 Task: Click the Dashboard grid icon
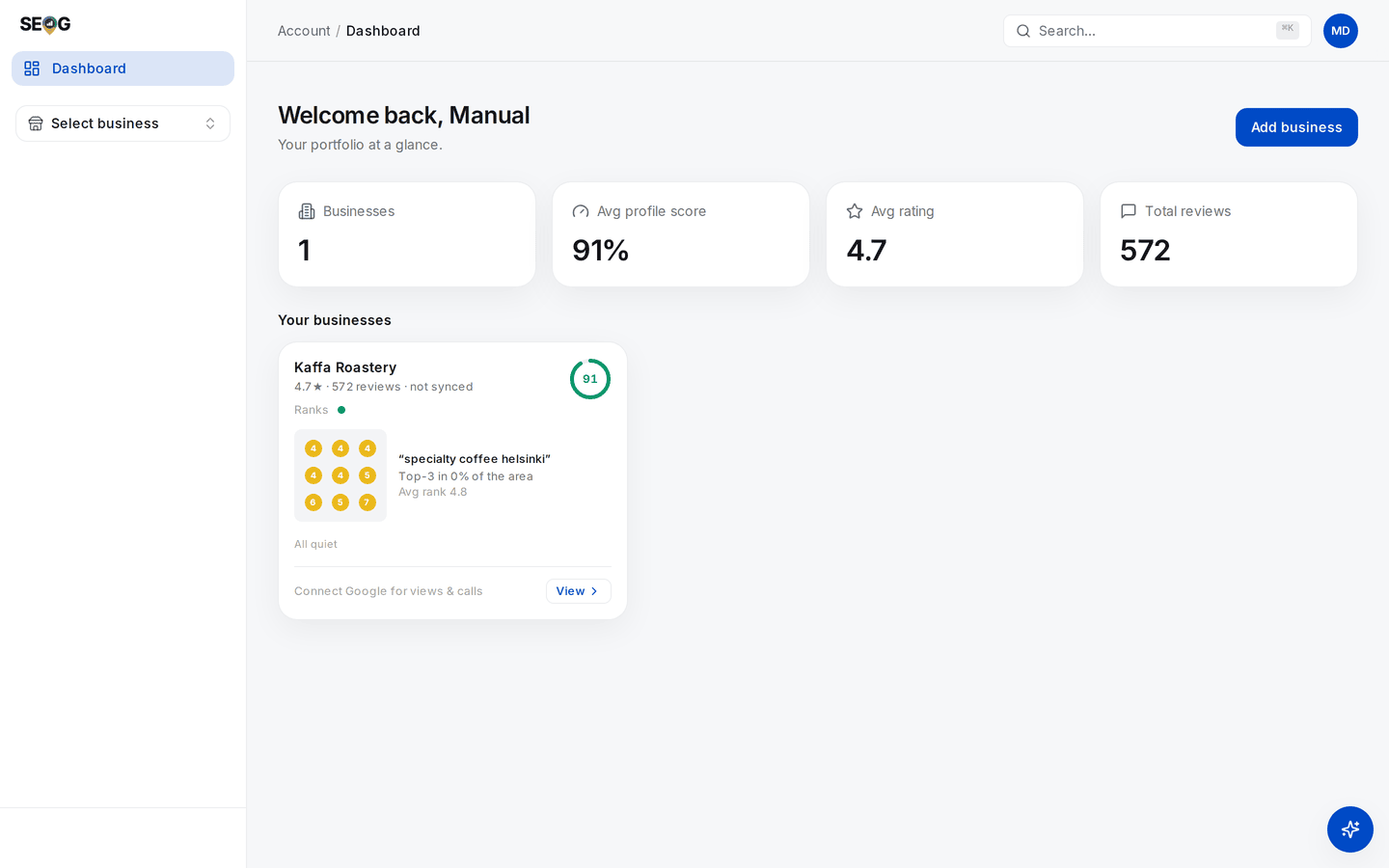pyautogui.click(x=32, y=68)
